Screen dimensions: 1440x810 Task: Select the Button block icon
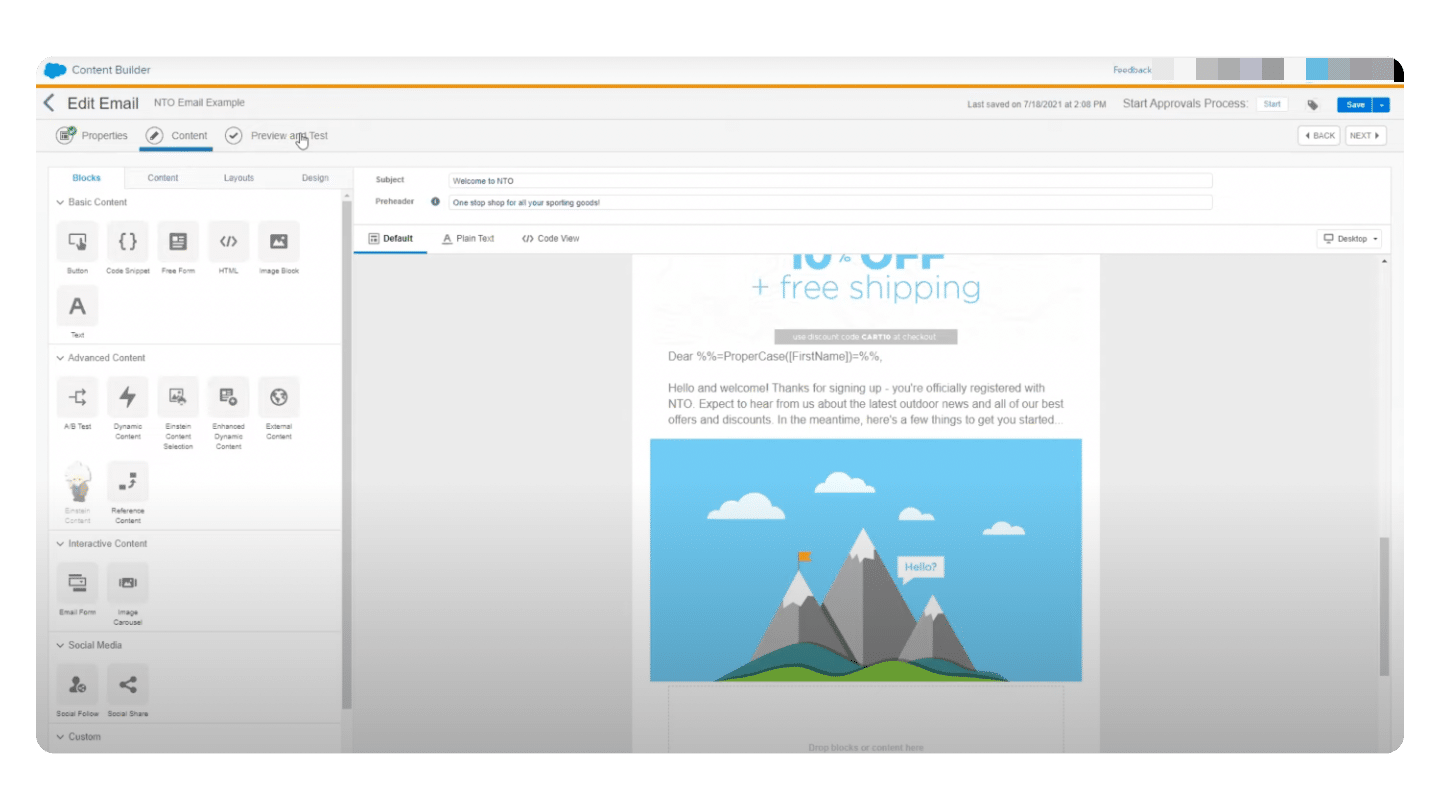click(x=78, y=241)
